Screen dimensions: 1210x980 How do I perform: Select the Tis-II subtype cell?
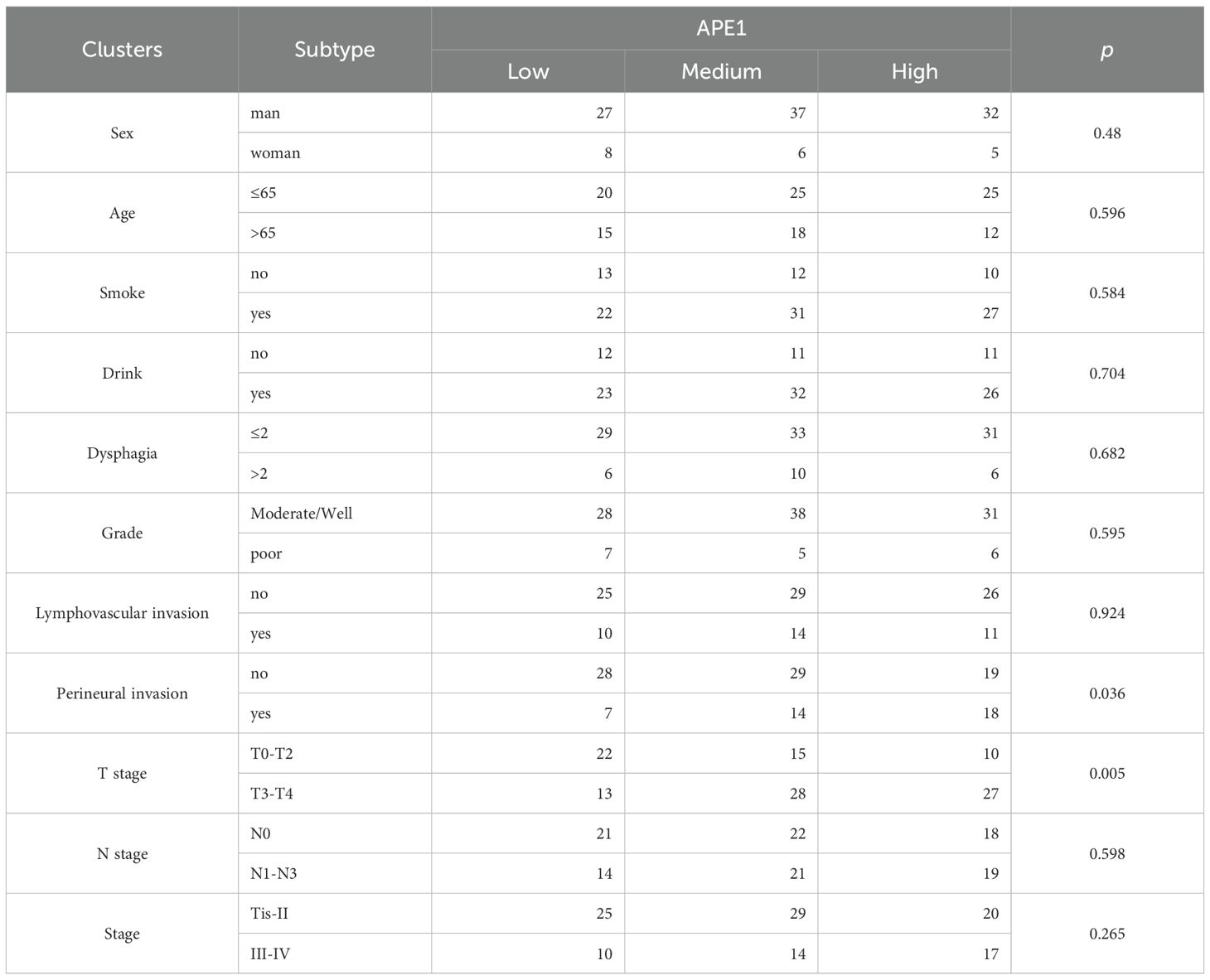click(269, 914)
